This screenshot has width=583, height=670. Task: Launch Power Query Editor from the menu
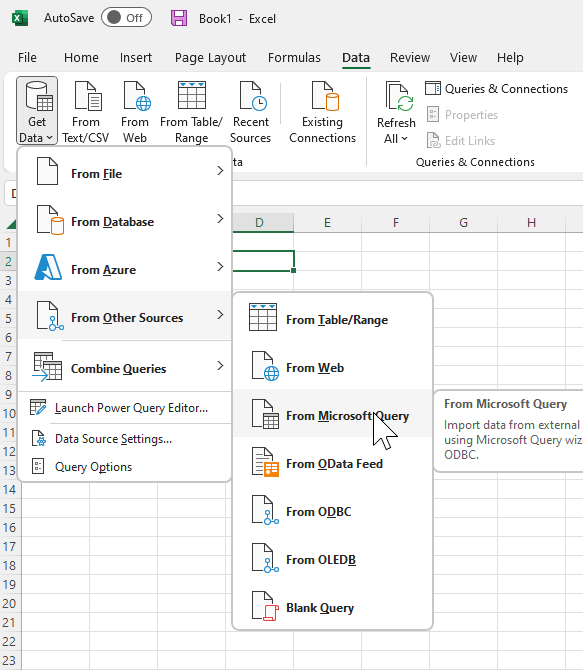[x=125, y=408]
